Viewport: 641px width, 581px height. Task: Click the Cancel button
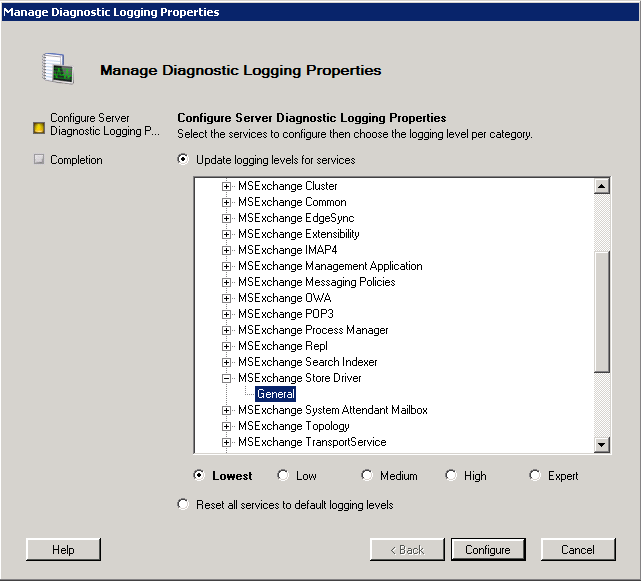578,550
